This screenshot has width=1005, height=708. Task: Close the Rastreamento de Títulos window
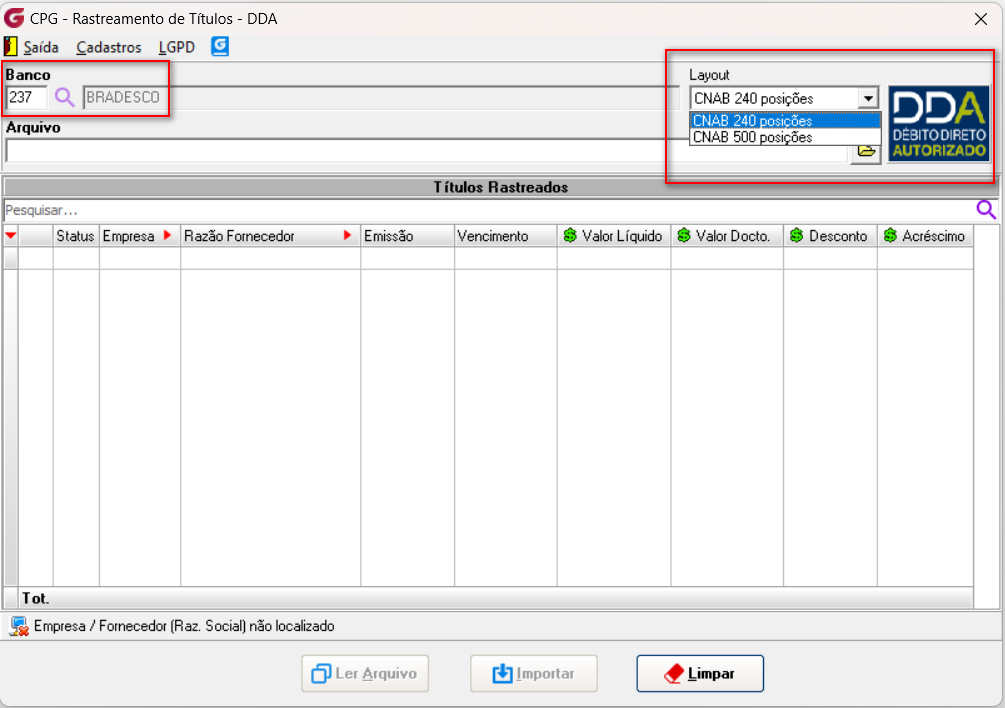[981, 19]
